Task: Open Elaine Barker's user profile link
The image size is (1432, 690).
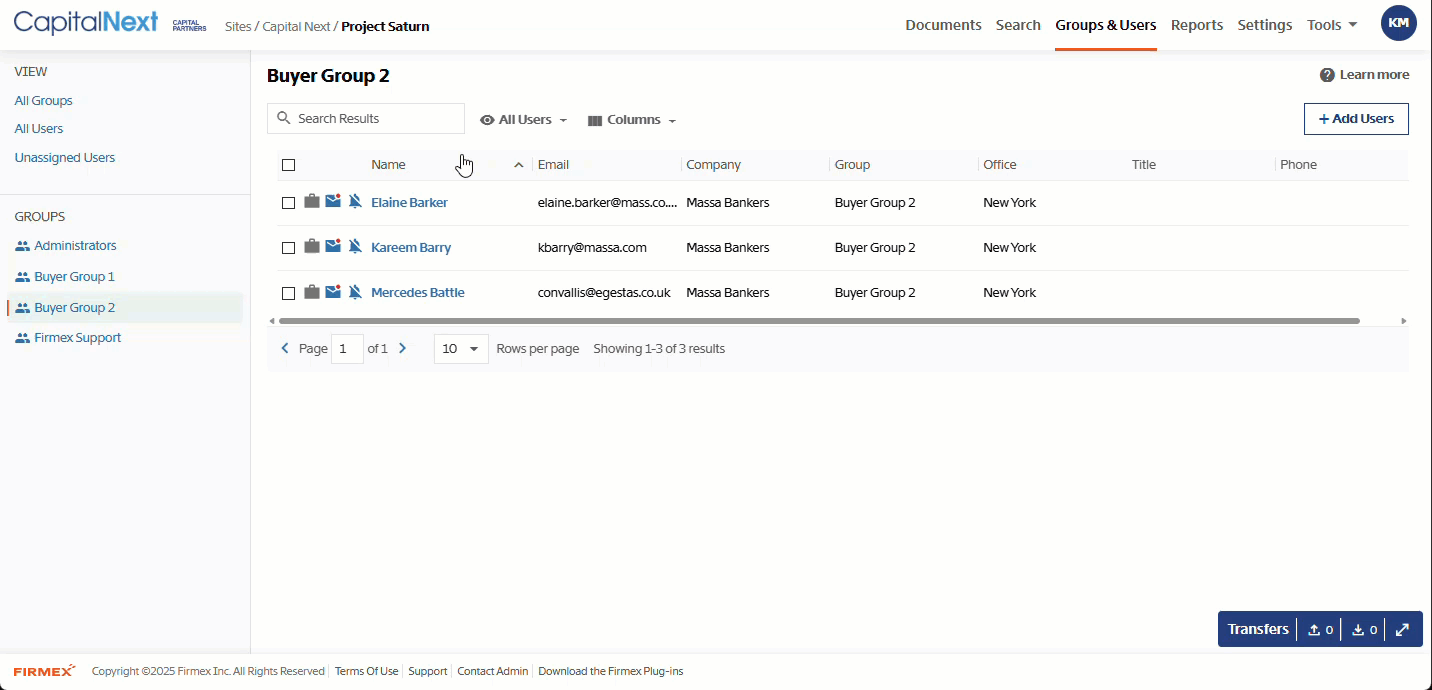Action: (x=409, y=202)
